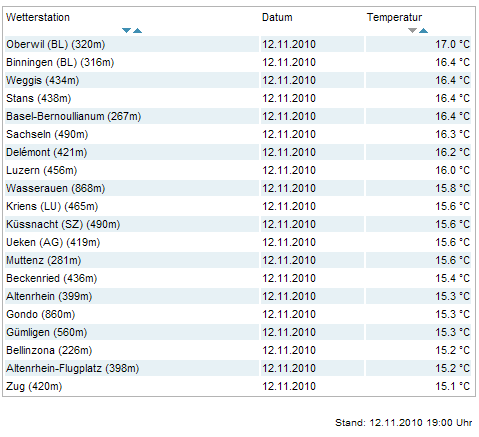Sort Wetterstation column descending arrow
Viewport: 479px width, 437px height.
pyautogui.click(x=126, y=31)
